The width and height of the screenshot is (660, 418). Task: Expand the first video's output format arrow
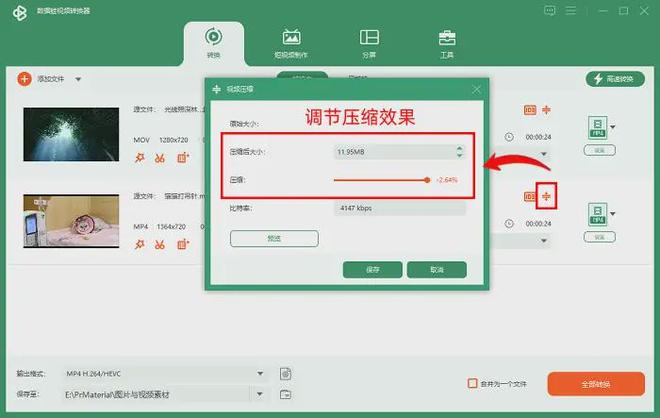[x=613, y=127]
